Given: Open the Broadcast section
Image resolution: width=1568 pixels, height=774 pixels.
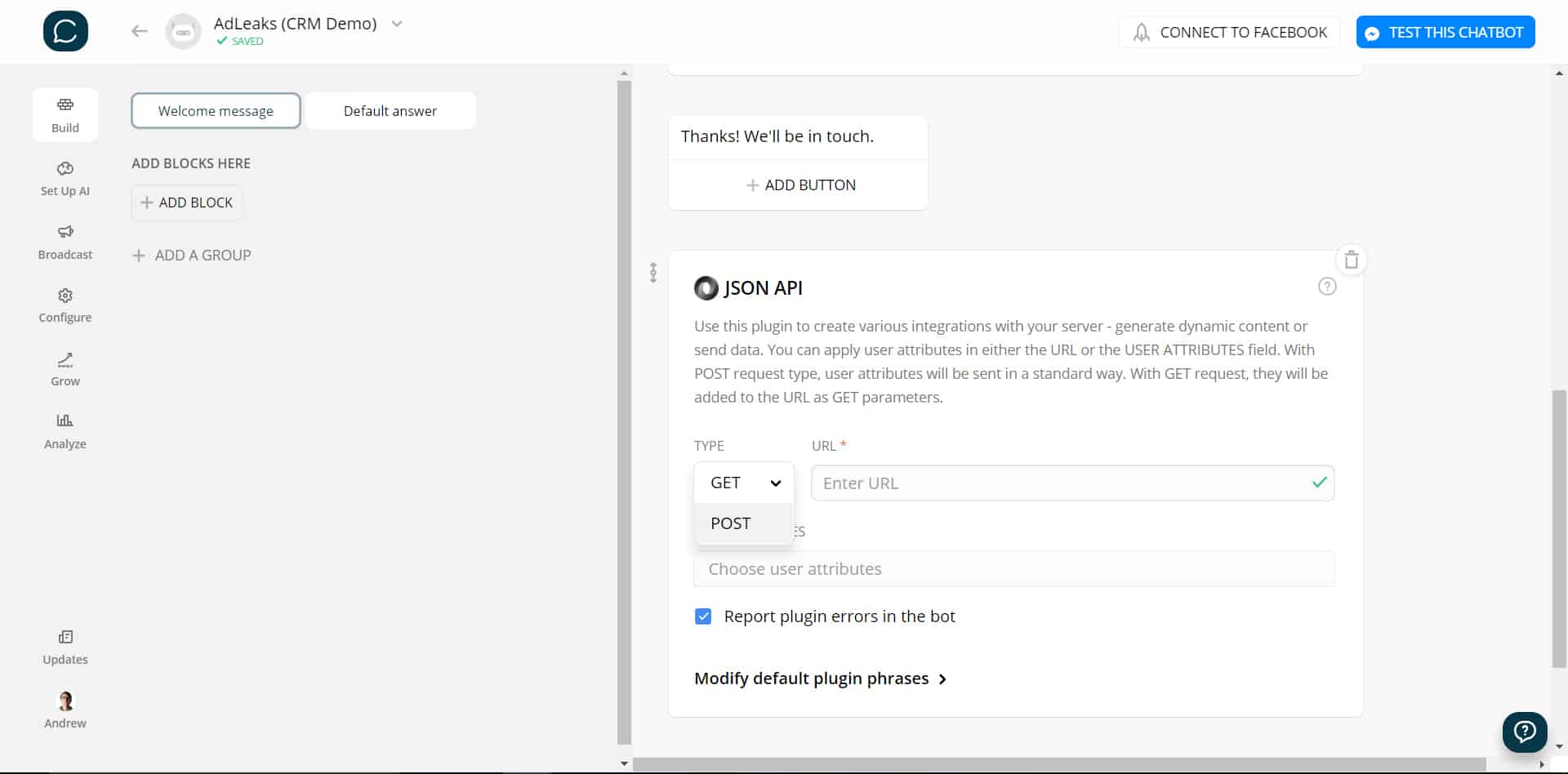Looking at the screenshot, I should click(65, 242).
